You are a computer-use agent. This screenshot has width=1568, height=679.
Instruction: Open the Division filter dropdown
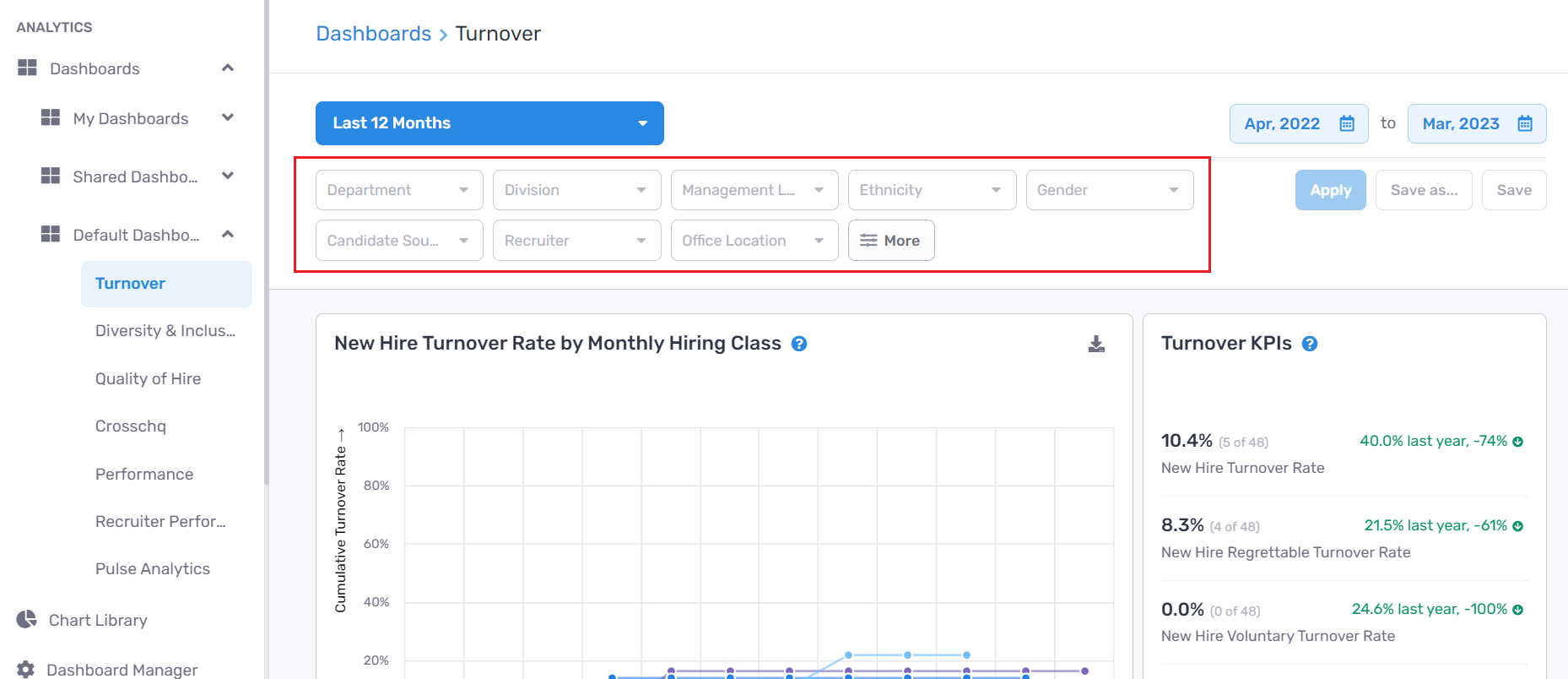coord(576,190)
